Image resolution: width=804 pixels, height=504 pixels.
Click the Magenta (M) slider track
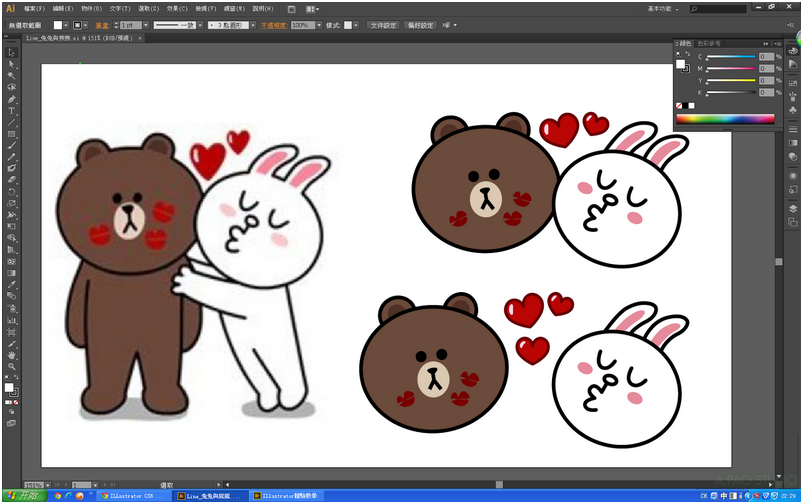(731, 69)
